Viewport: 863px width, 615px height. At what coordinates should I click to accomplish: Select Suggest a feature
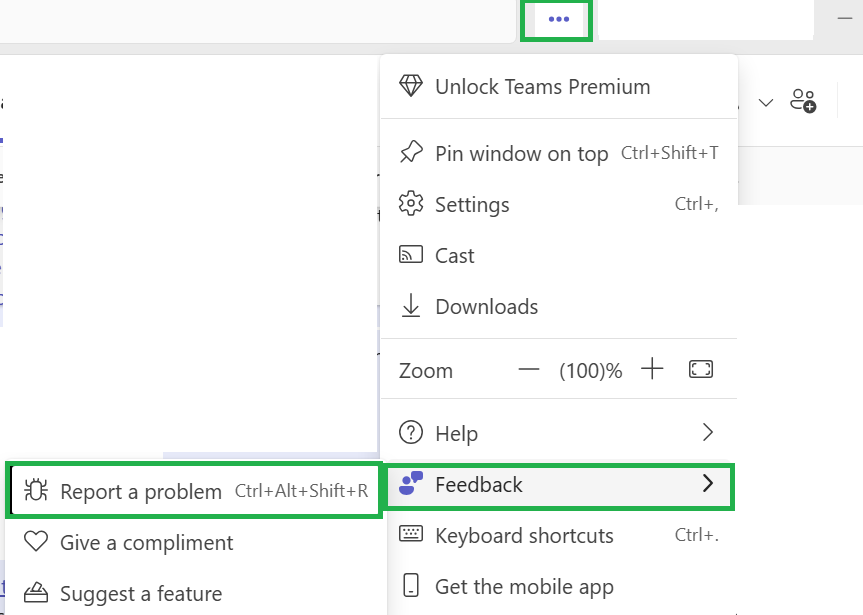tap(195, 594)
